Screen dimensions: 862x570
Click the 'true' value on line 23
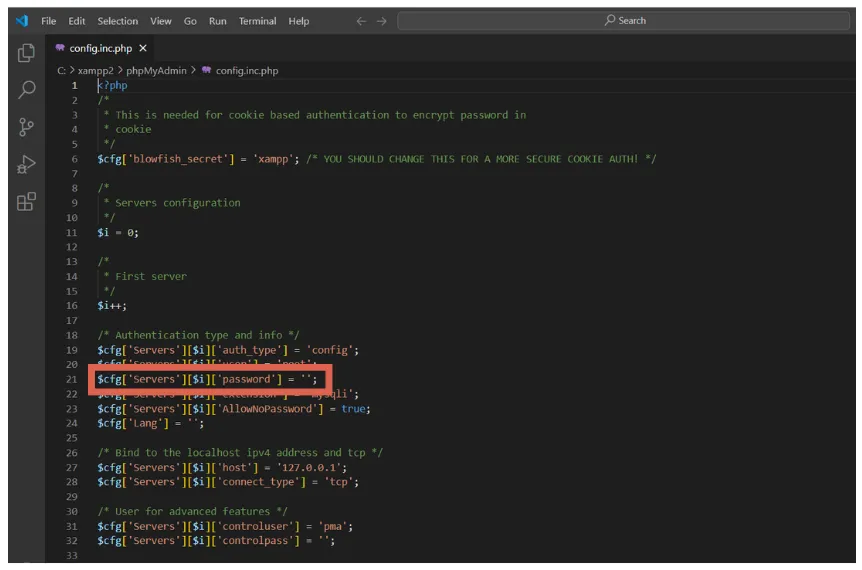pos(353,409)
